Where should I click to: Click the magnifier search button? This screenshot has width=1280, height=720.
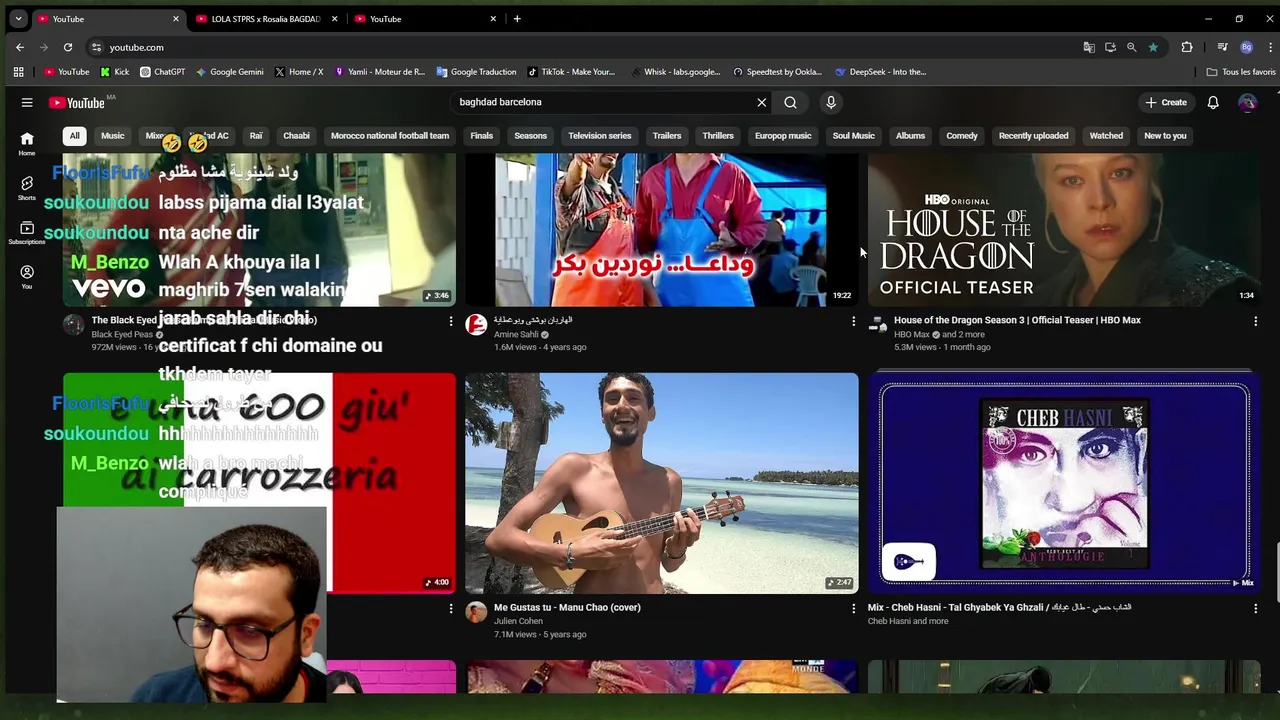click(x=790, y=102)
